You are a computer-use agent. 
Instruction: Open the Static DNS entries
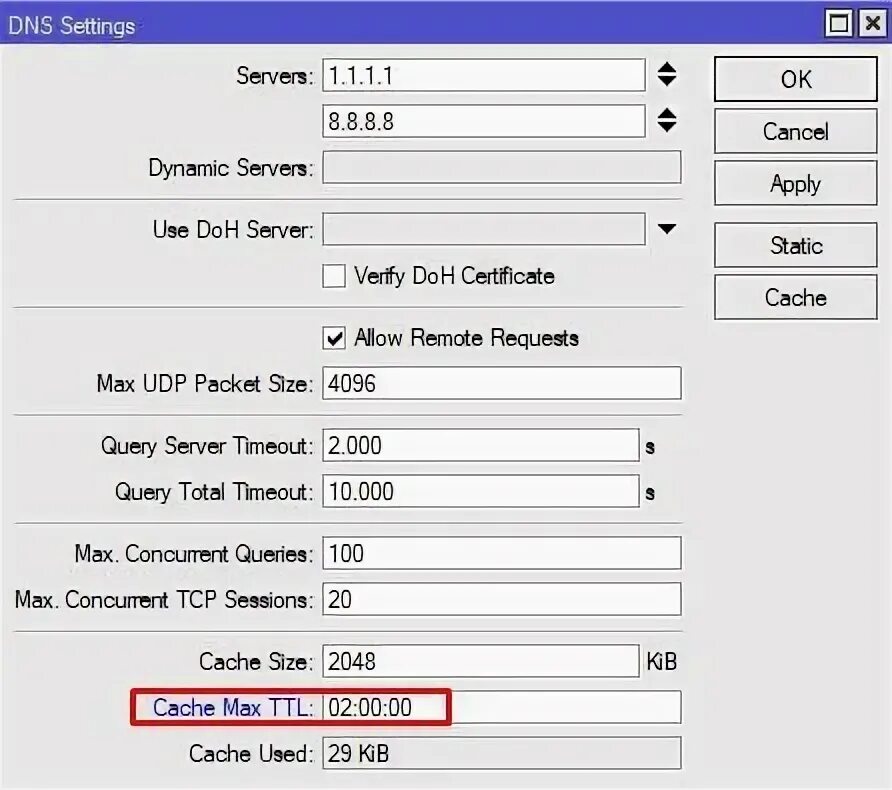pos(795,245)
